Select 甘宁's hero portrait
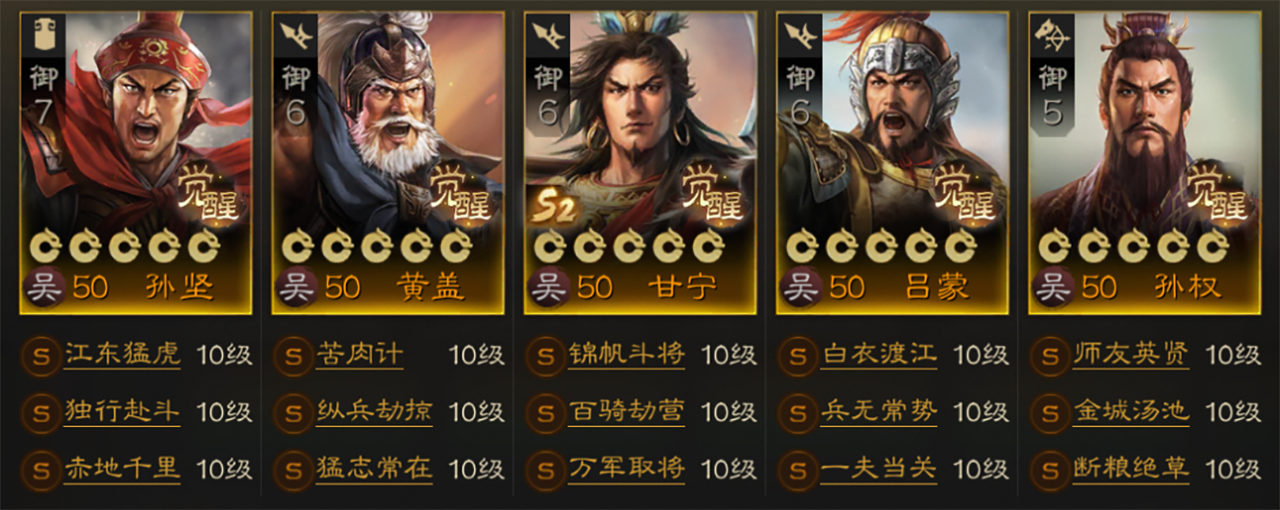The image size is (1280, 510). pos(639,162)
